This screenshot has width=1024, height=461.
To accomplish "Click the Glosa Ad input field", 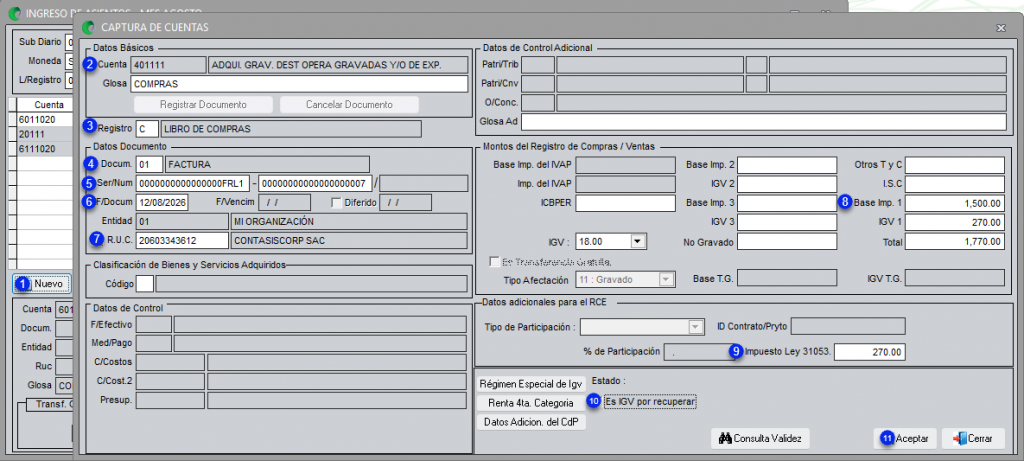I will coord(763,121).
